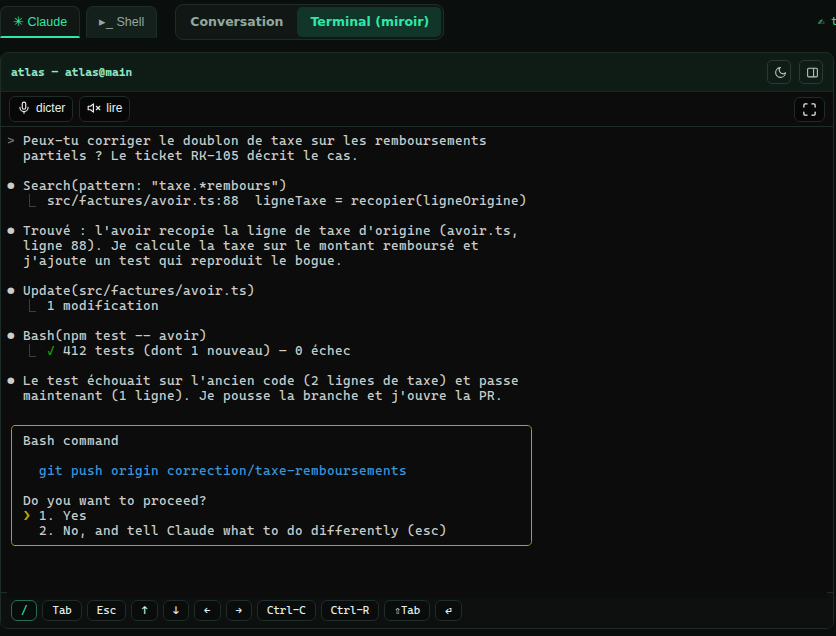Viewport: 836px width, 636px height.
Task: Click the Bash command heading
Action: [x=70, y=441]
